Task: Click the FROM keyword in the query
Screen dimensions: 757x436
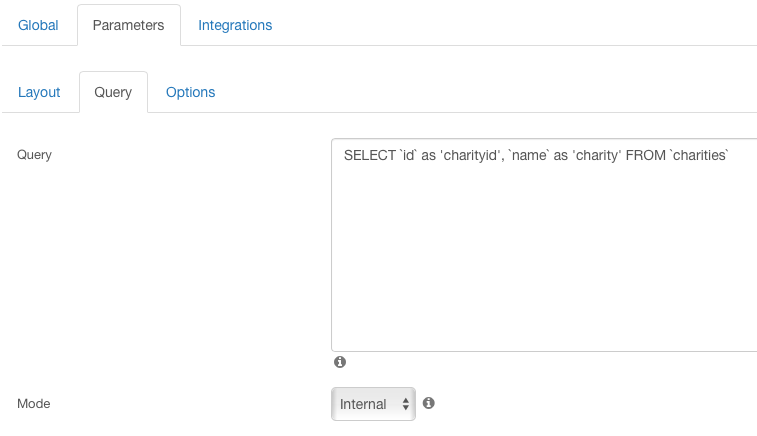Action: coord(645,155)
